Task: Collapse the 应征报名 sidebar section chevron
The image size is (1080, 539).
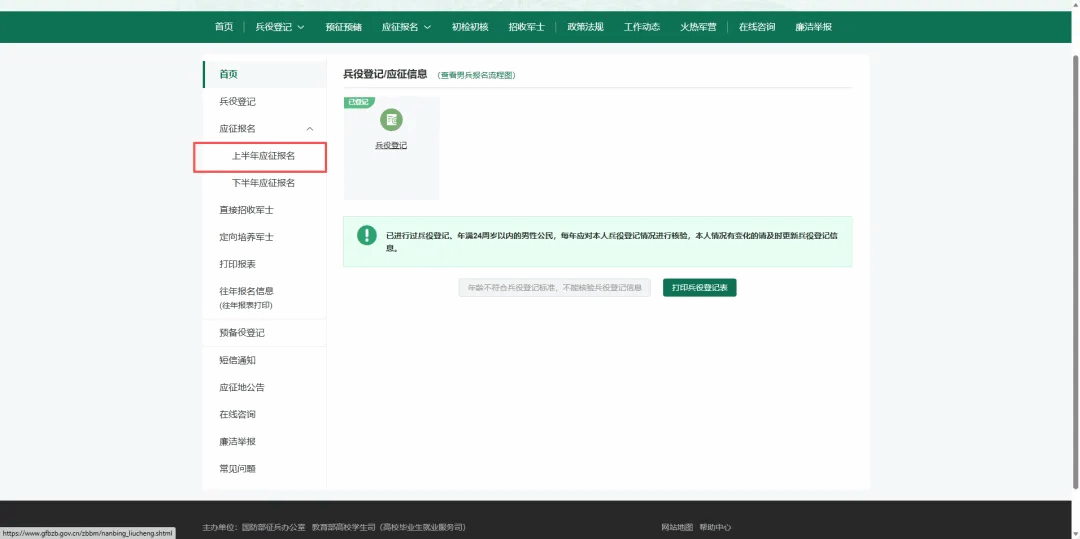Action: click(310, 129)
